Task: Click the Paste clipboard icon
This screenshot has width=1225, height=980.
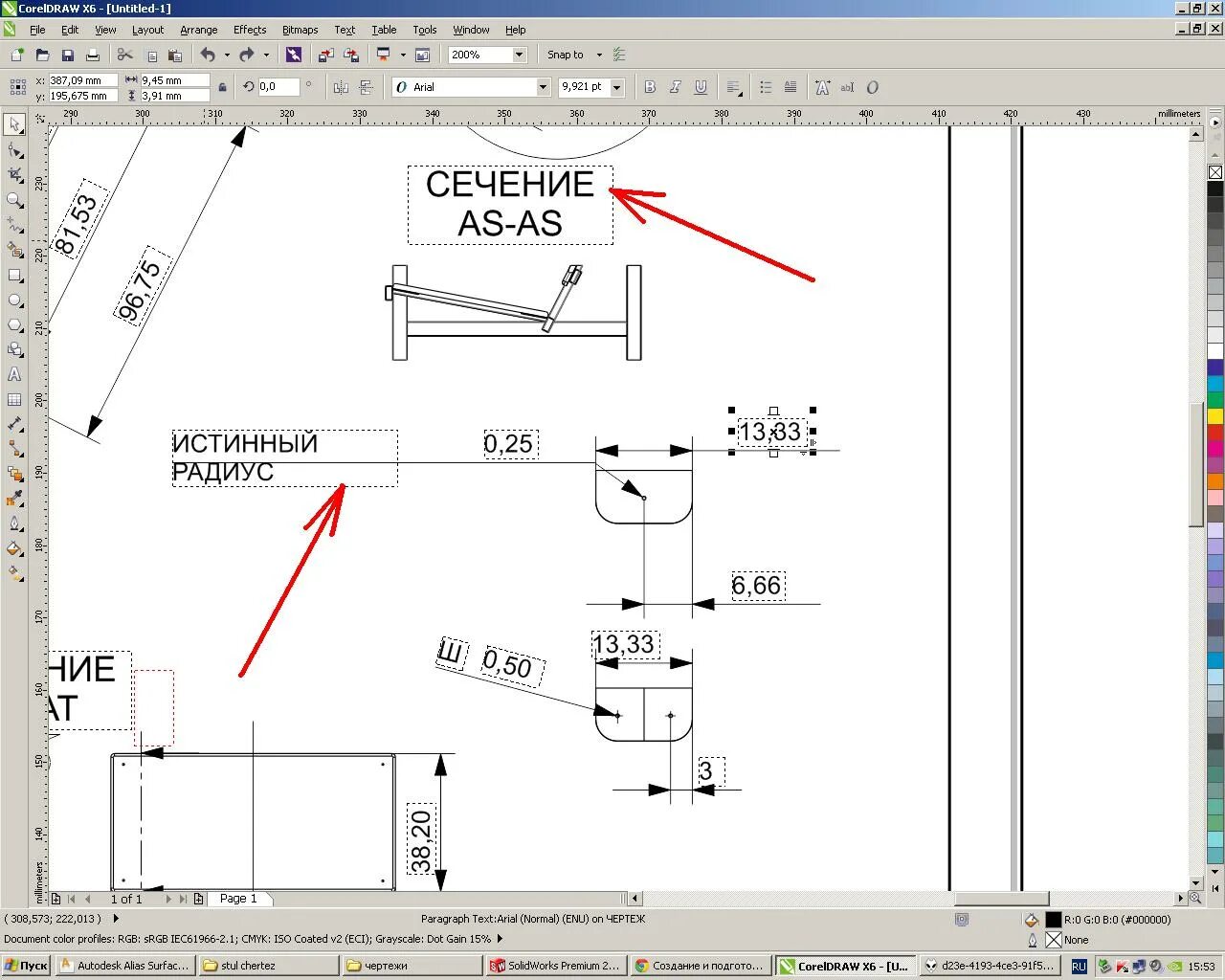Action: point(175,56)
